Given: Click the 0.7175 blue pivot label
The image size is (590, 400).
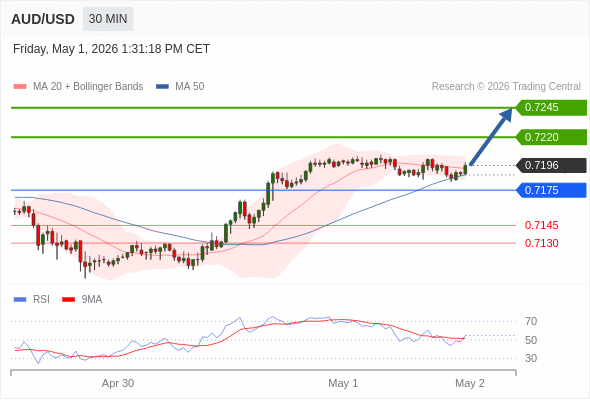Looking at the screenshot, I should point(551,190).
